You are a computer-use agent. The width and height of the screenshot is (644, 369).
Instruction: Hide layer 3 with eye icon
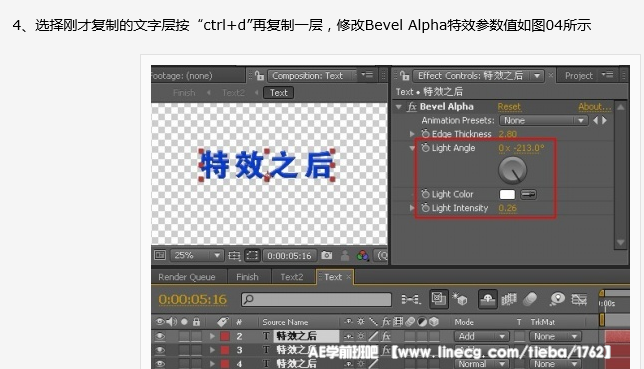coord(160,351)
